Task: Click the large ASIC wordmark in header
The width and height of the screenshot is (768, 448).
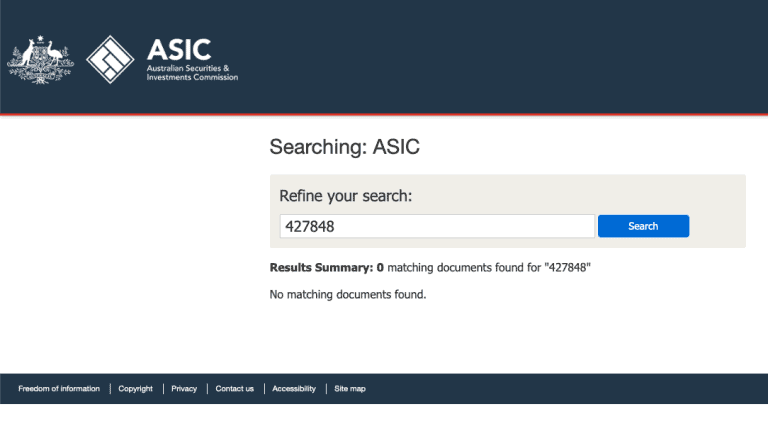Action: coord(179,50)
